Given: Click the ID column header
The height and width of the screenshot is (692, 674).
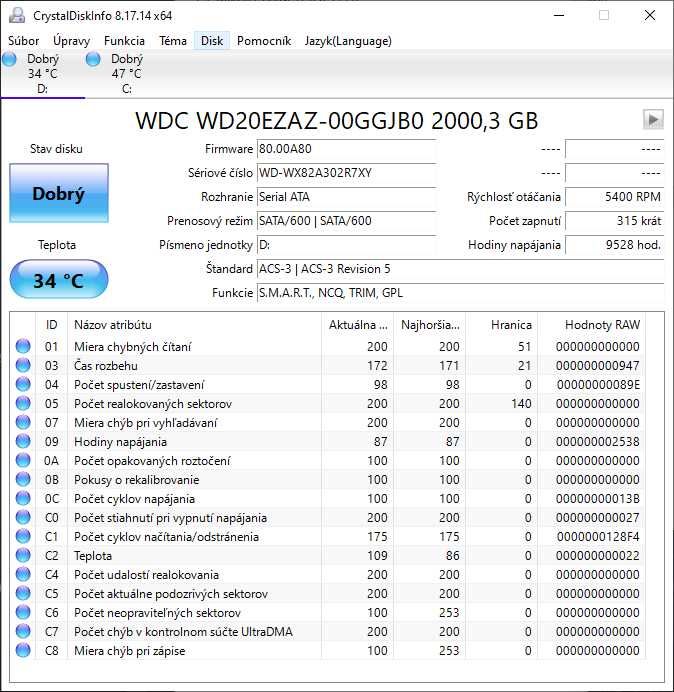Looking at the screenshot, I should [x=51, y=325].
